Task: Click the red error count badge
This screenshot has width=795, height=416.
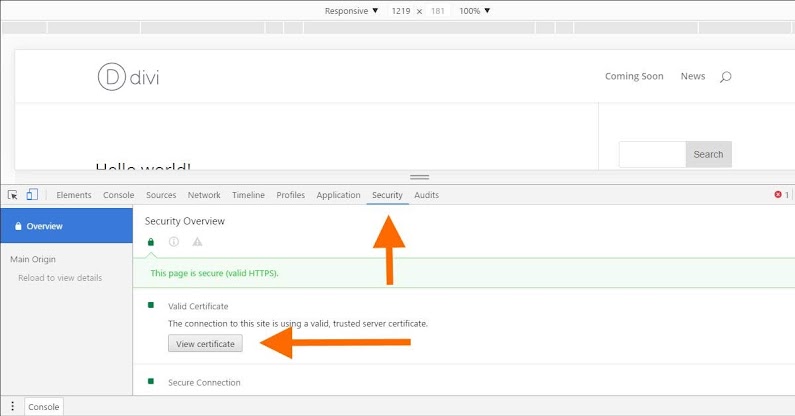Action: coord(781,194)
